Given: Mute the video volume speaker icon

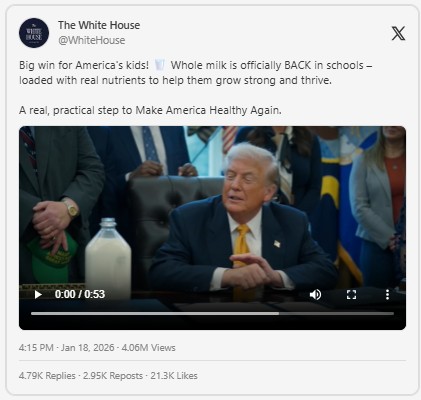Looking at the screenshot, I should (x=315, y=295).
